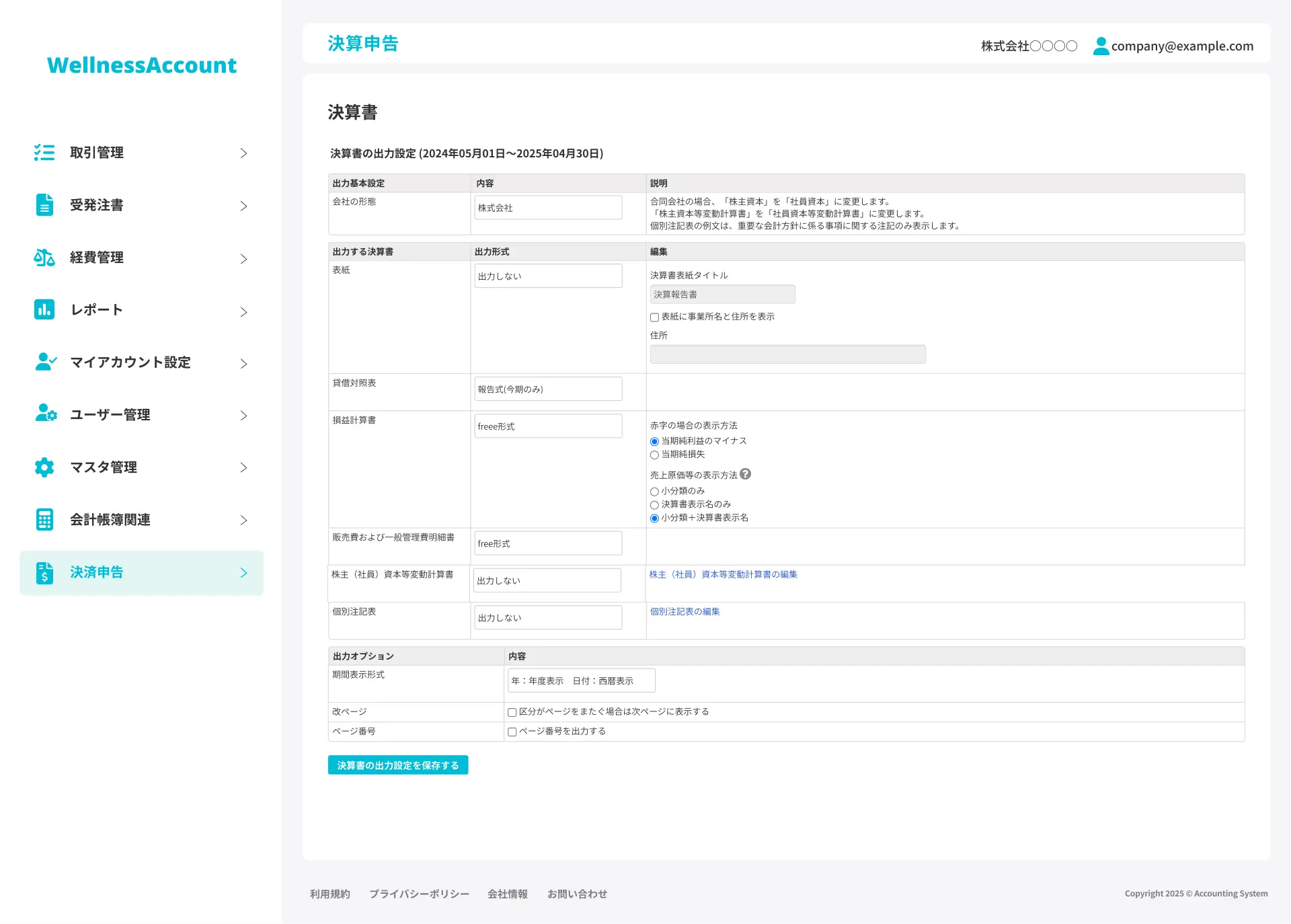Screen dimensions: 1291x924
Task: Click the ユーザー管理 user gear icon
Action: click(x=46, y=414)
